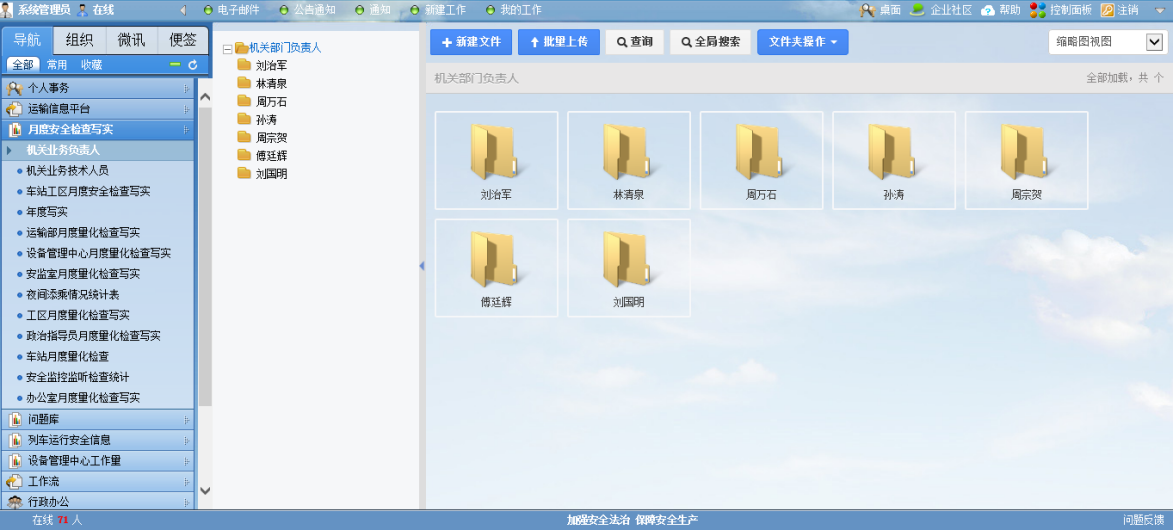Select 周万石 in the folder tree
The width and height of the screenshot is (1173, 530).
(271, 102)
